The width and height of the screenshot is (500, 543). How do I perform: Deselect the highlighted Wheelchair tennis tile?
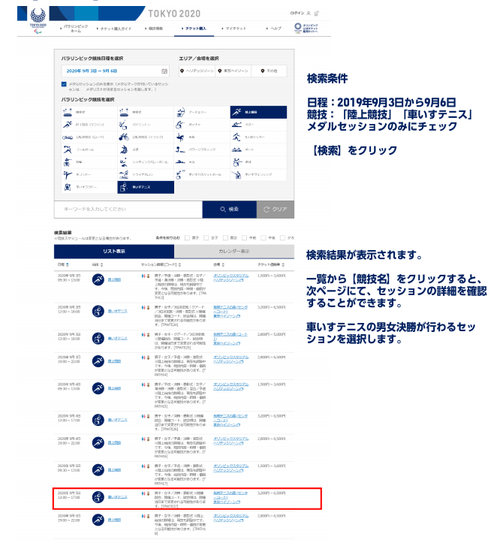[x=145, y=187]
